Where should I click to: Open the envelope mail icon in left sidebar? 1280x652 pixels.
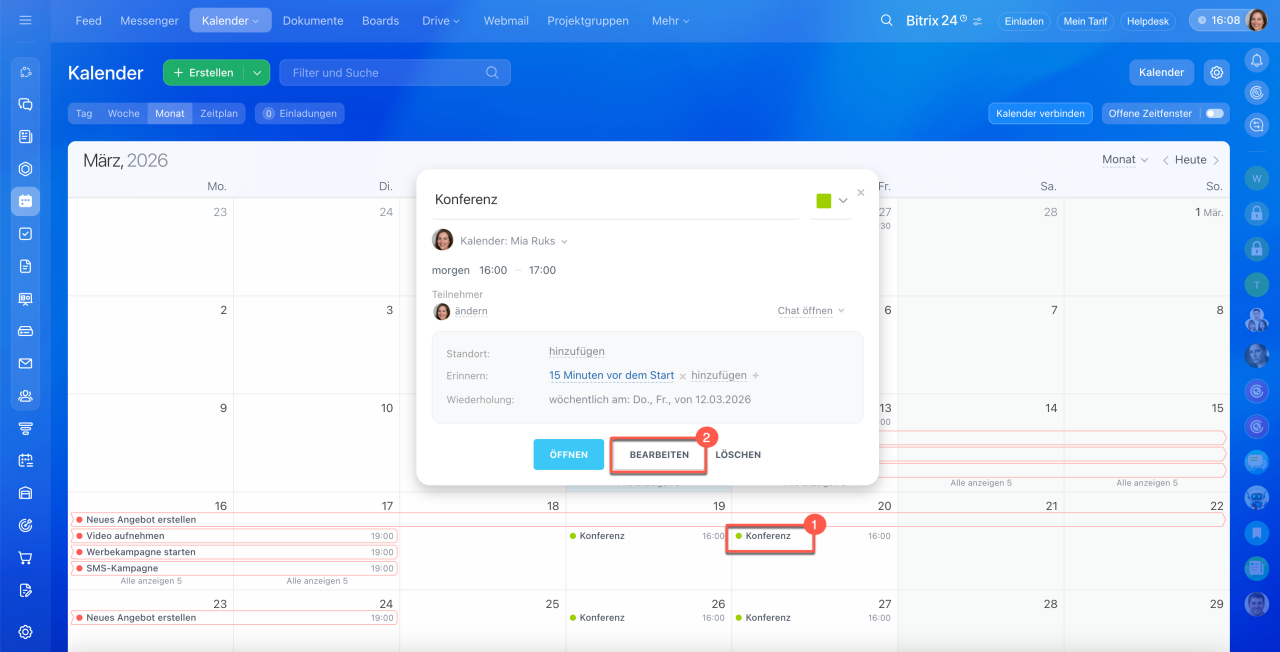26,363
